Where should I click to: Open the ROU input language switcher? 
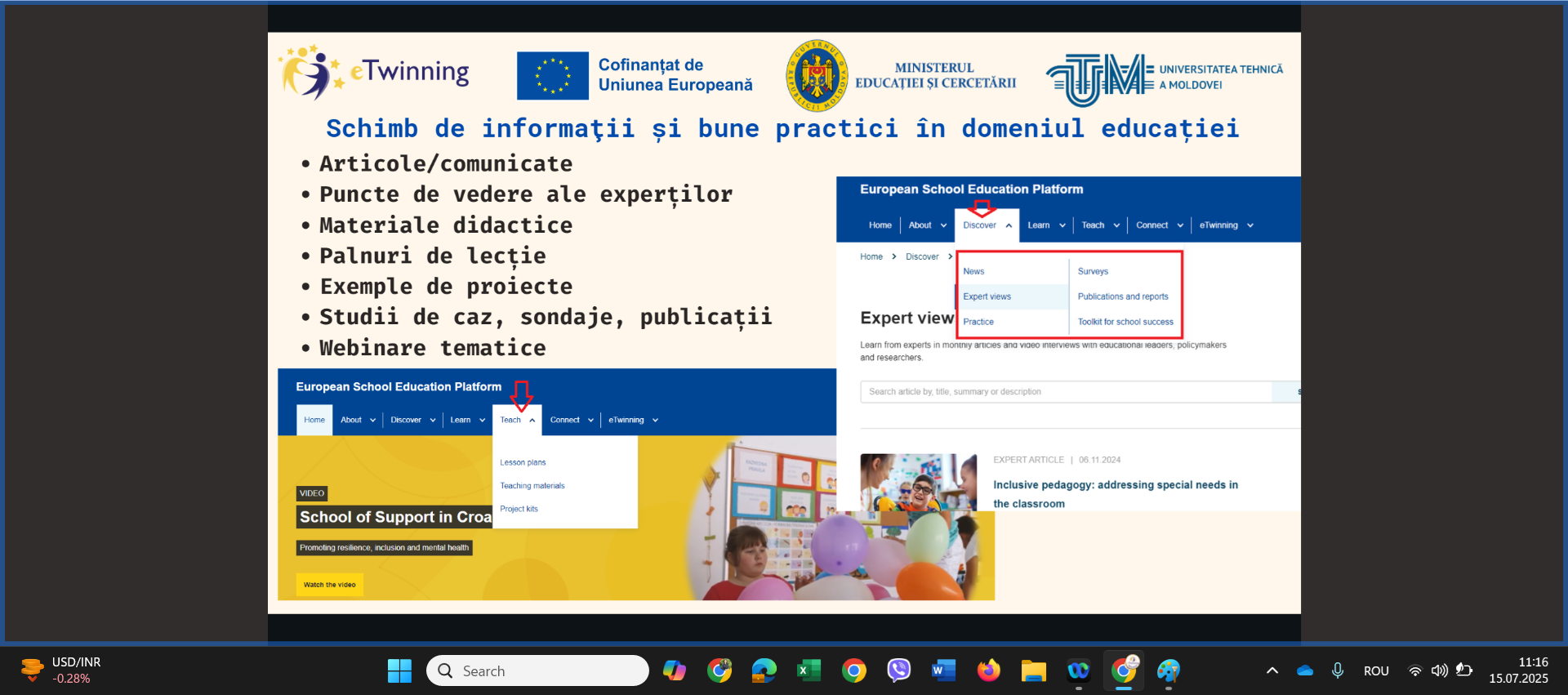click(x=1376, y=670)
